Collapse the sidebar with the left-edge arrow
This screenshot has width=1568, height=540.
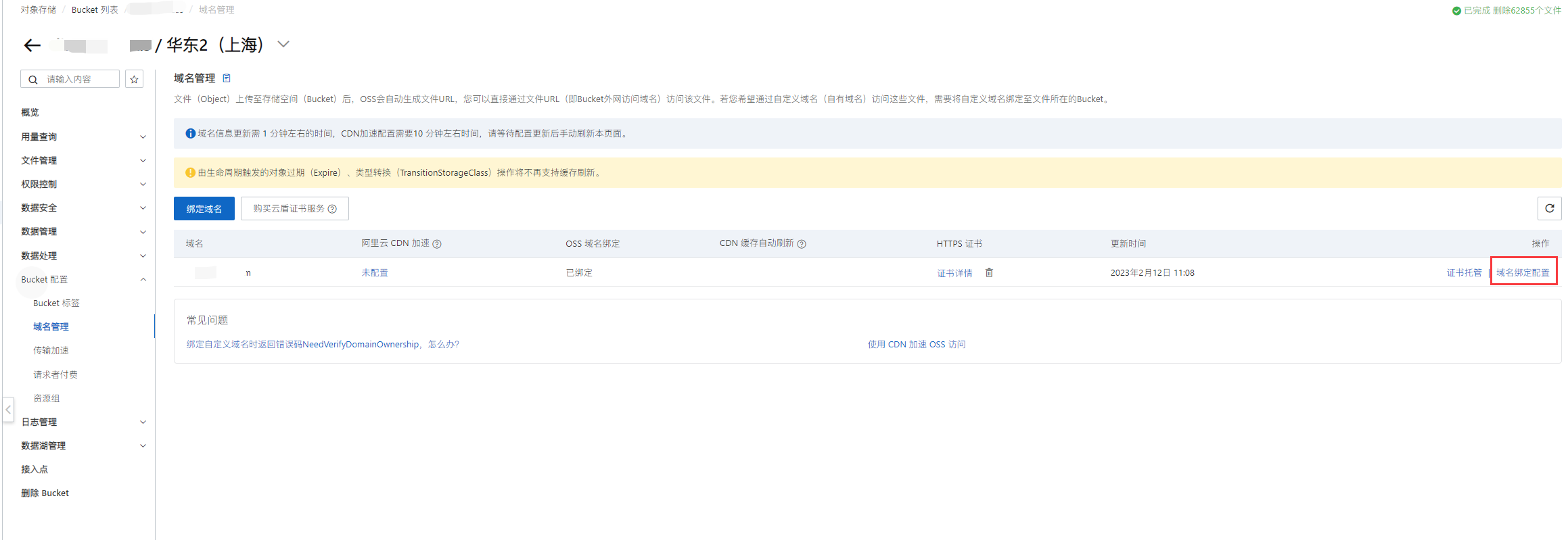click(8, 410)
